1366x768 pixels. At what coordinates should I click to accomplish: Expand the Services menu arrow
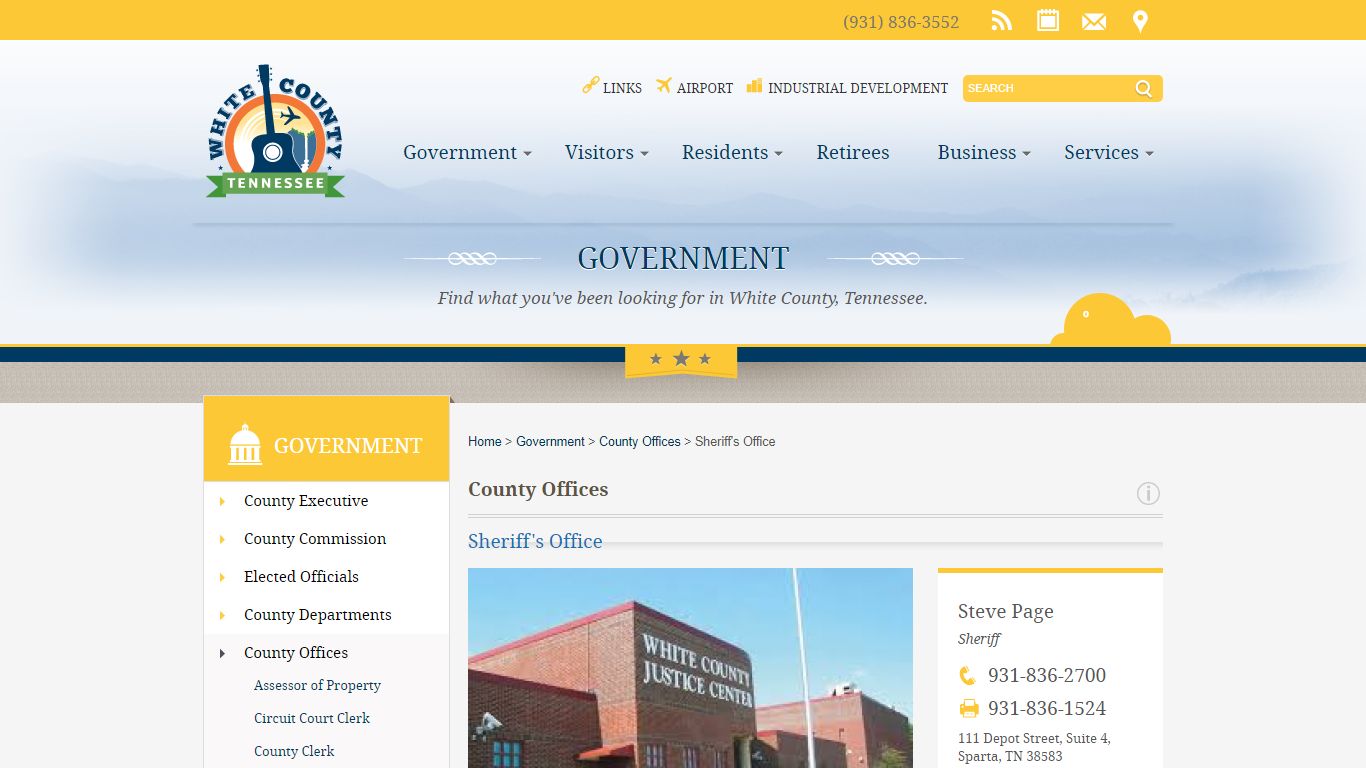point(1150,154)
